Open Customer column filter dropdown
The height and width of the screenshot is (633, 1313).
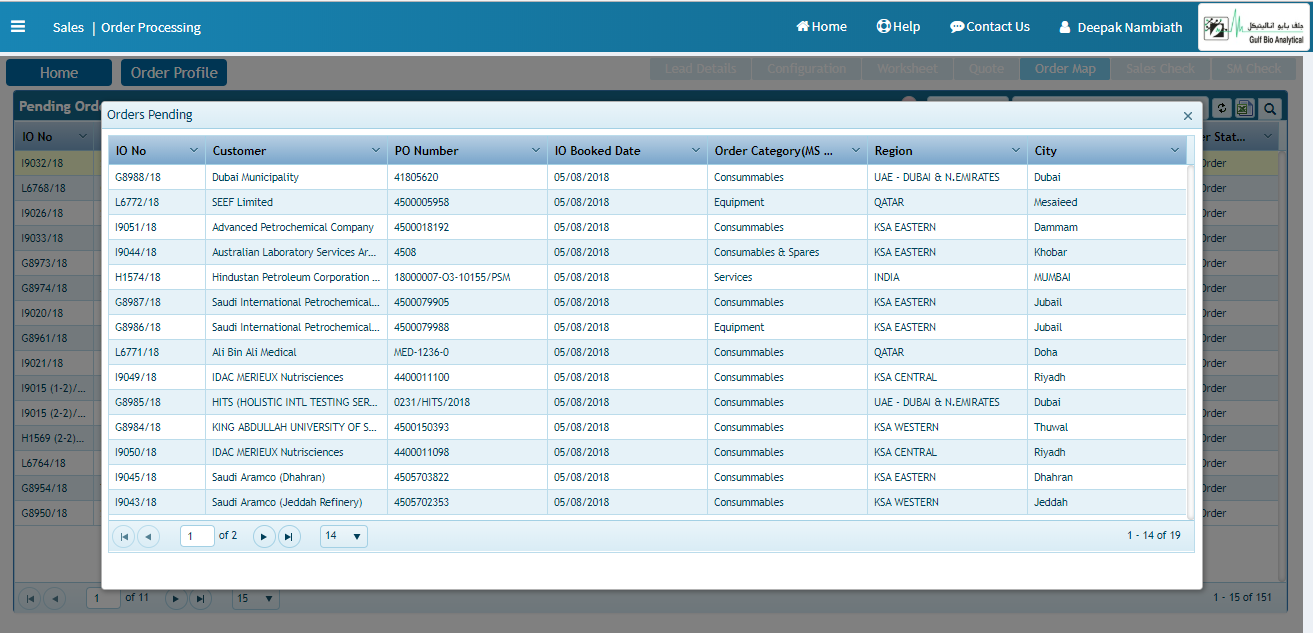[x=376, y=151]
